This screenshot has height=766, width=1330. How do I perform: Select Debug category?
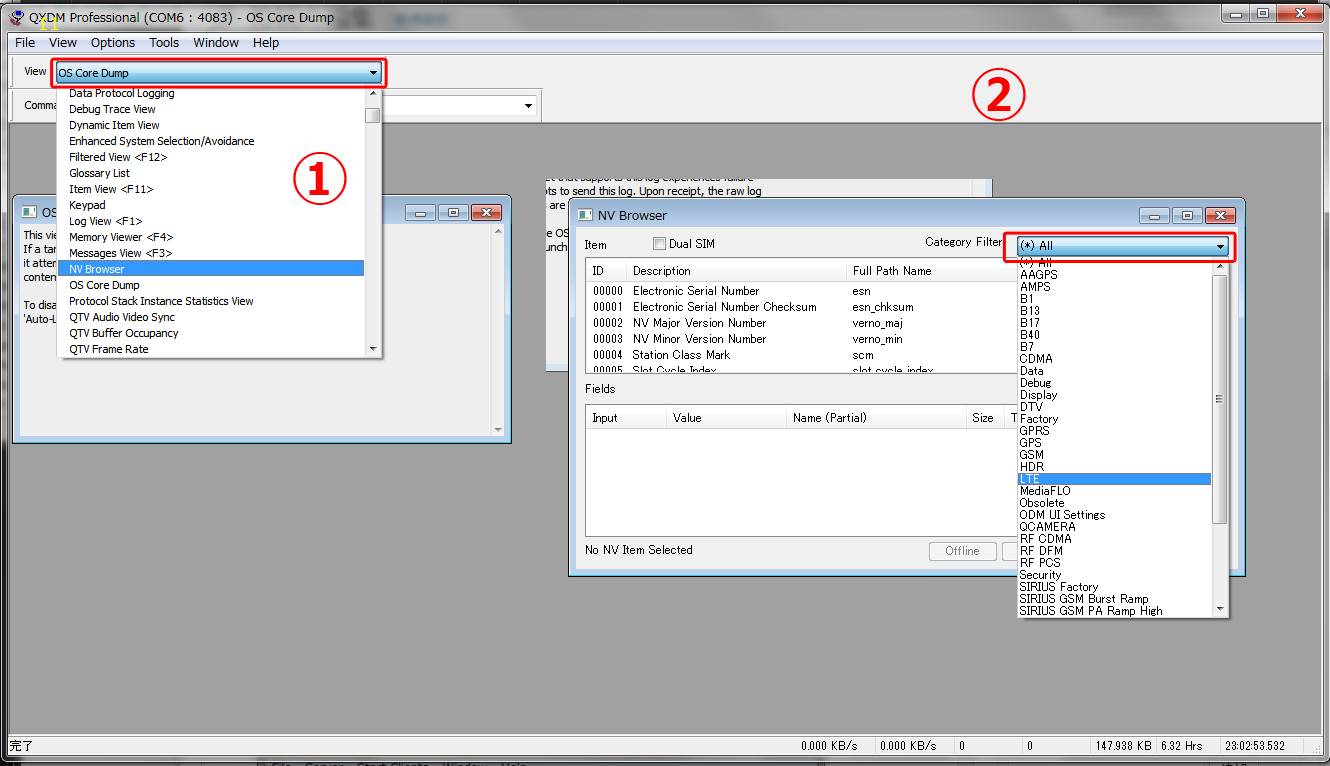(1036, 383)
